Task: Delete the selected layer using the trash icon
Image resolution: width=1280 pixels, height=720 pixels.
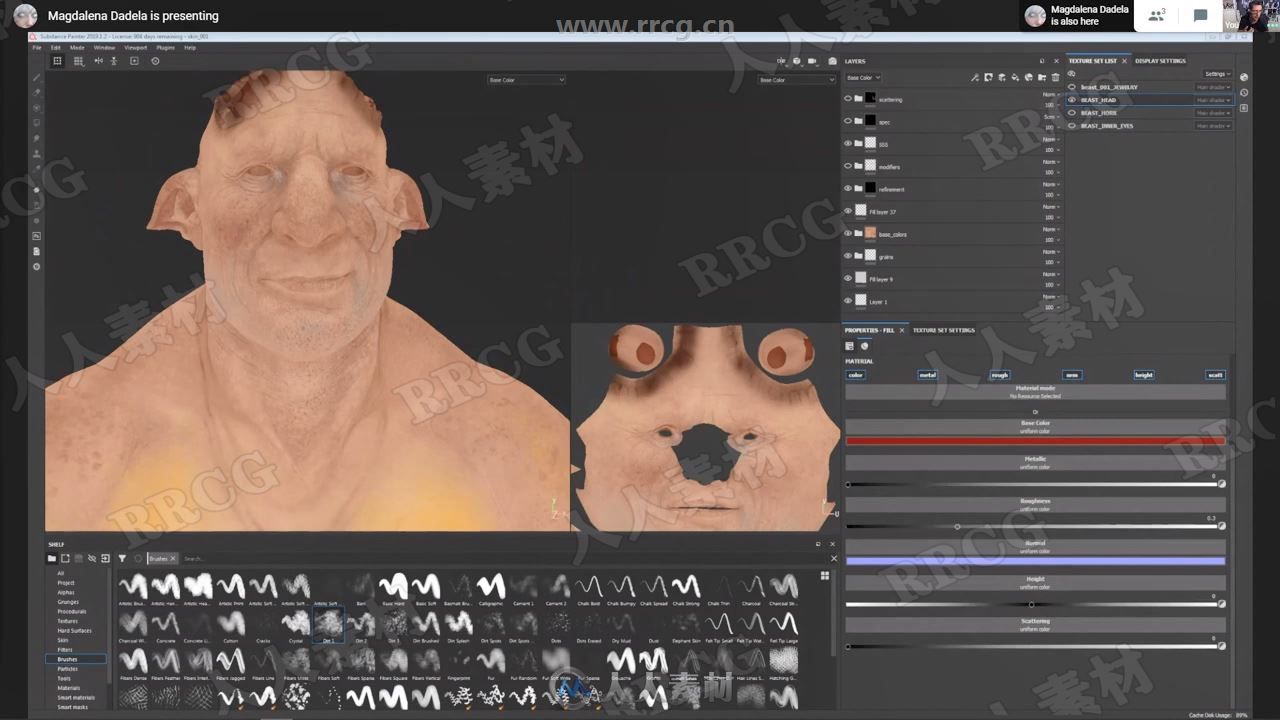Action: [x=1056, y=77]
